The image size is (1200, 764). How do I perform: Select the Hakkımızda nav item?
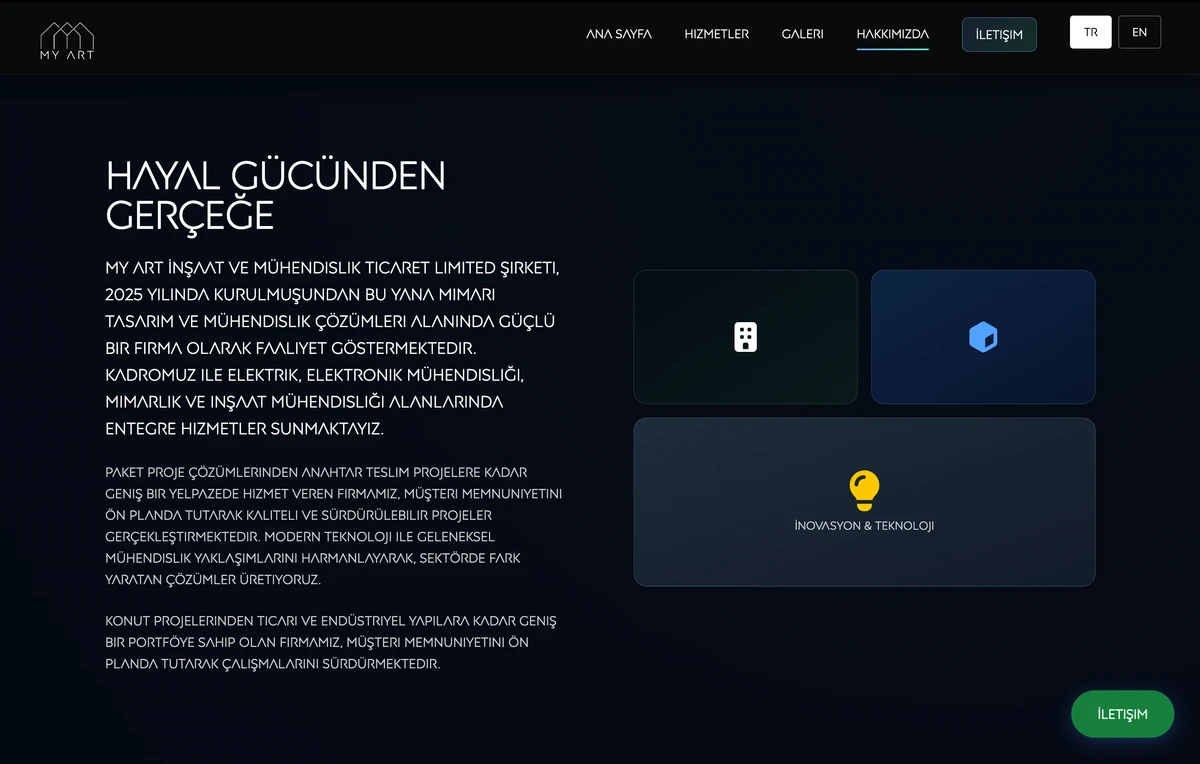point(892,34)
